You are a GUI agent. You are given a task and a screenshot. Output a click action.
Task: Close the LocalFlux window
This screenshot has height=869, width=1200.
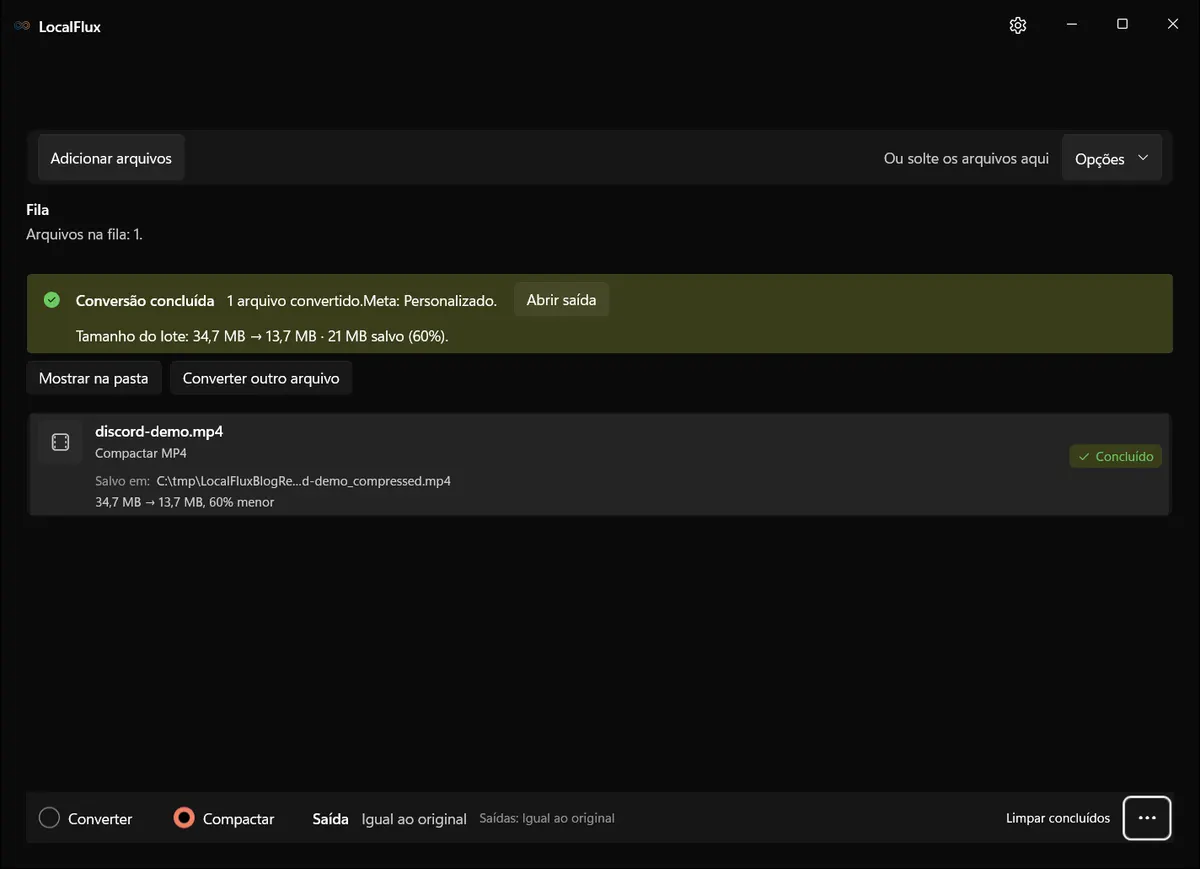(x=1173, y=25)
